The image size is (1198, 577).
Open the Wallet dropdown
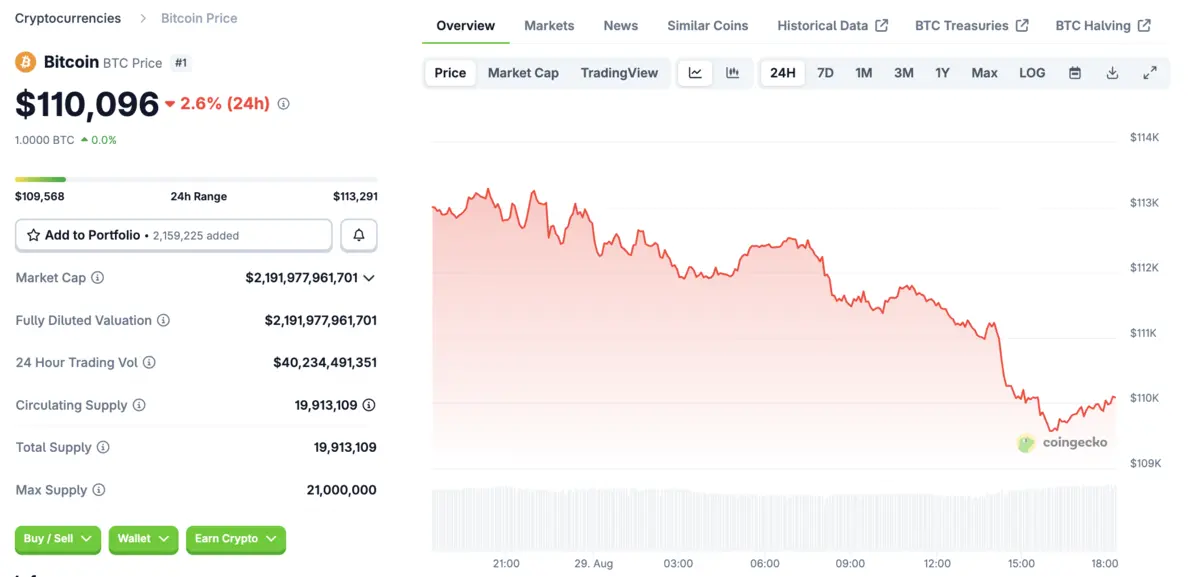143,539
